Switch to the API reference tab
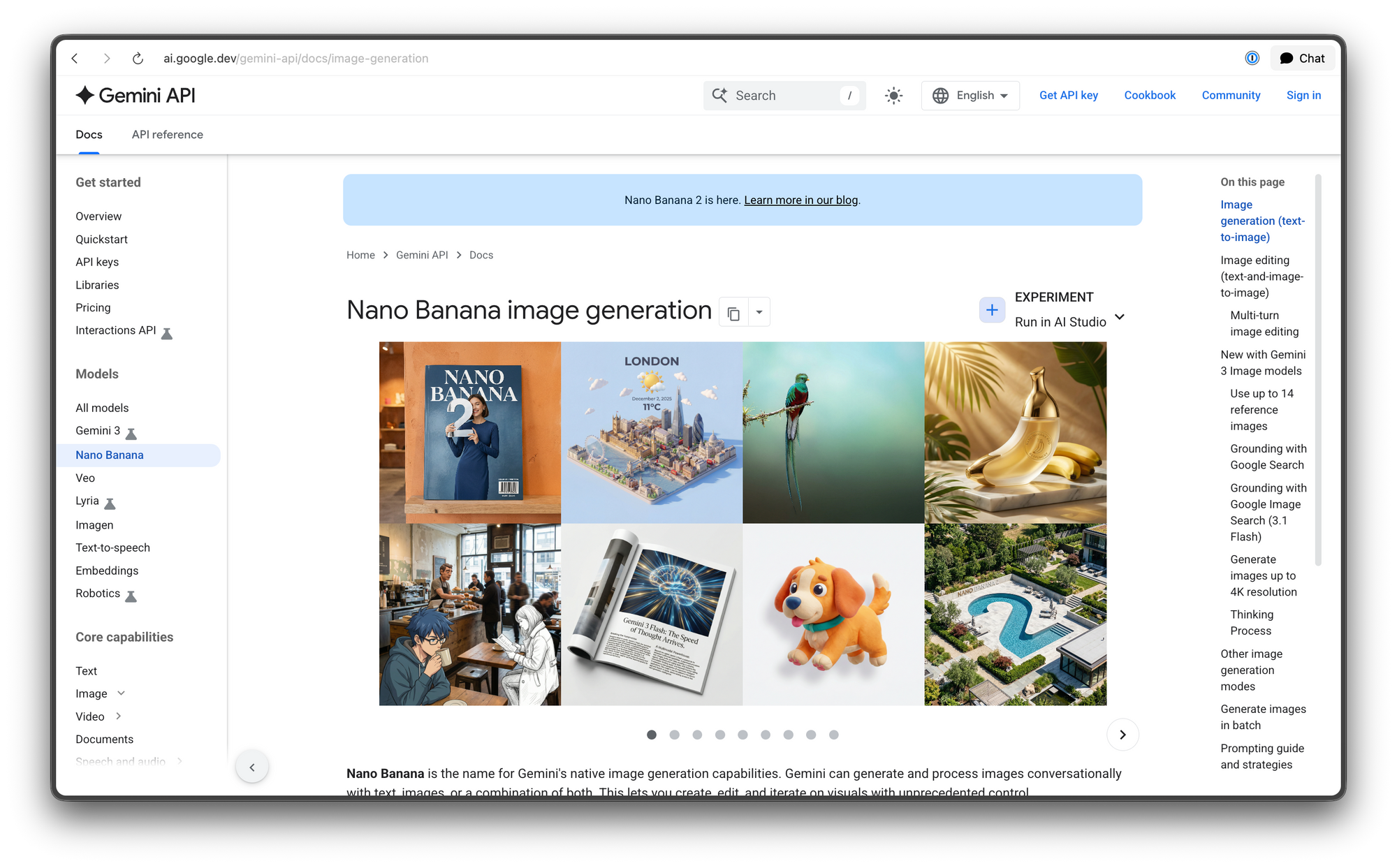The image size is (1397, 868). click(168, 135)
